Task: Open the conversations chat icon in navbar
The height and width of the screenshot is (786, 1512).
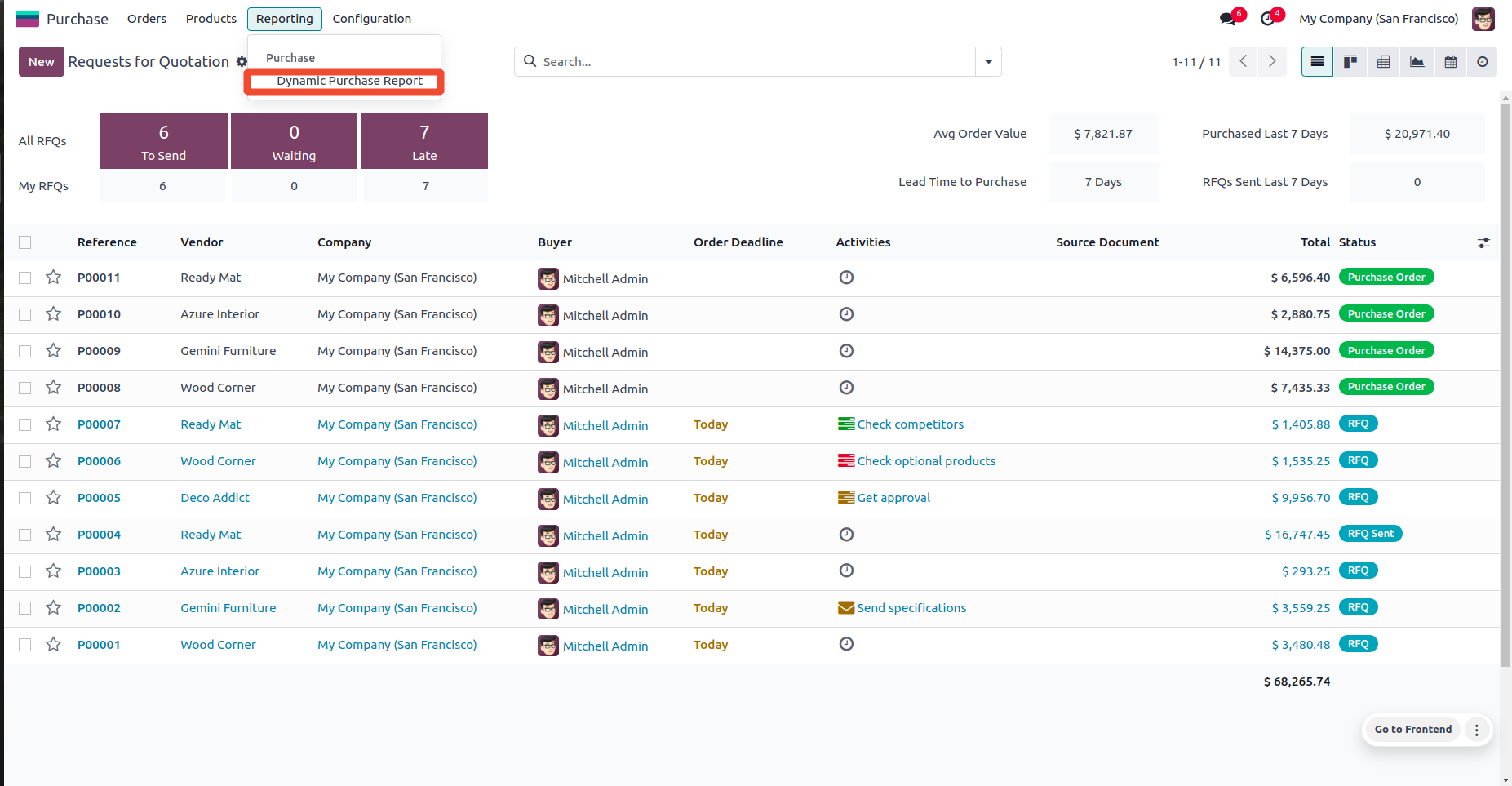Action: tap(1228, 19)
